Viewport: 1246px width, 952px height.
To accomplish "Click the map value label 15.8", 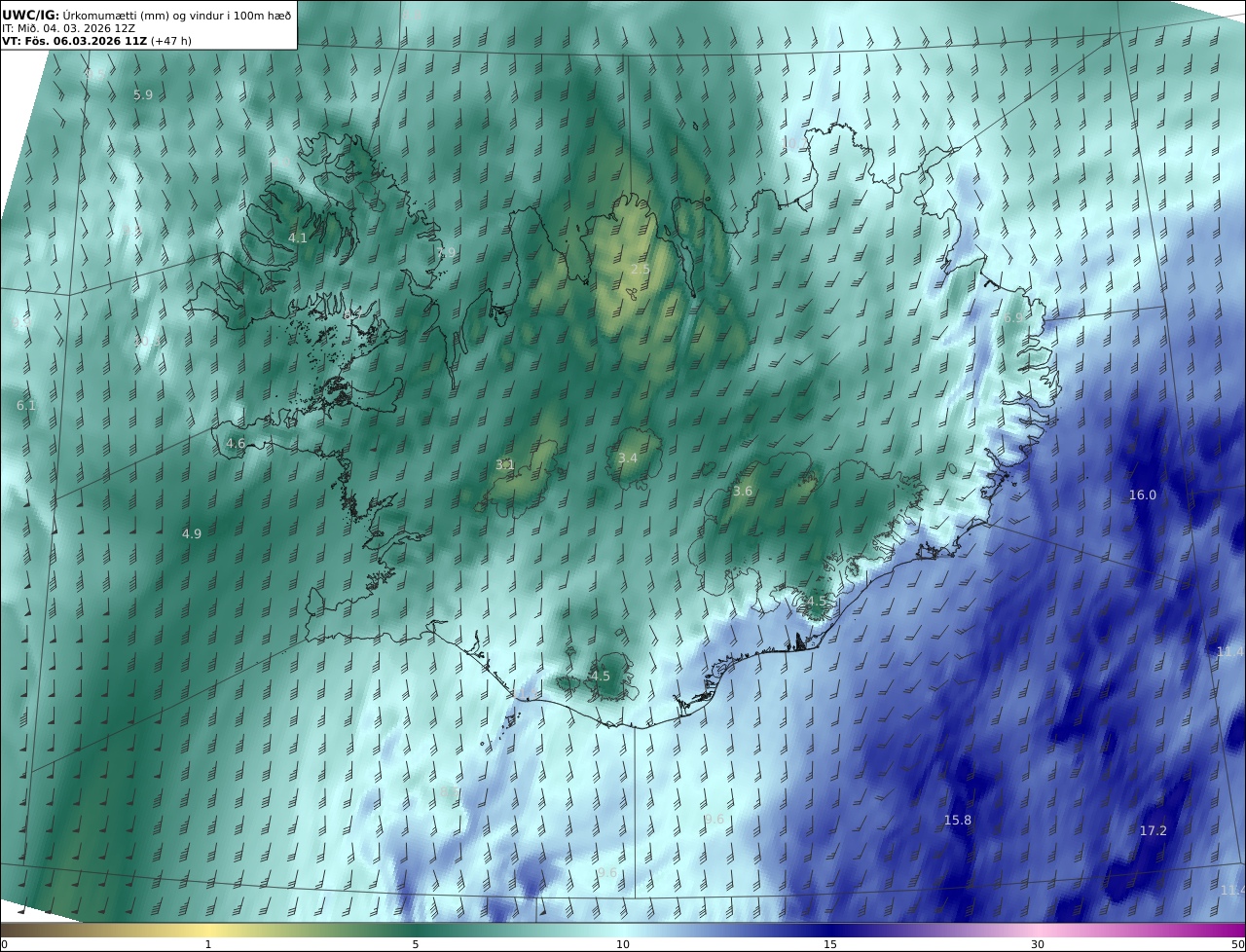I will coord(958,820).
